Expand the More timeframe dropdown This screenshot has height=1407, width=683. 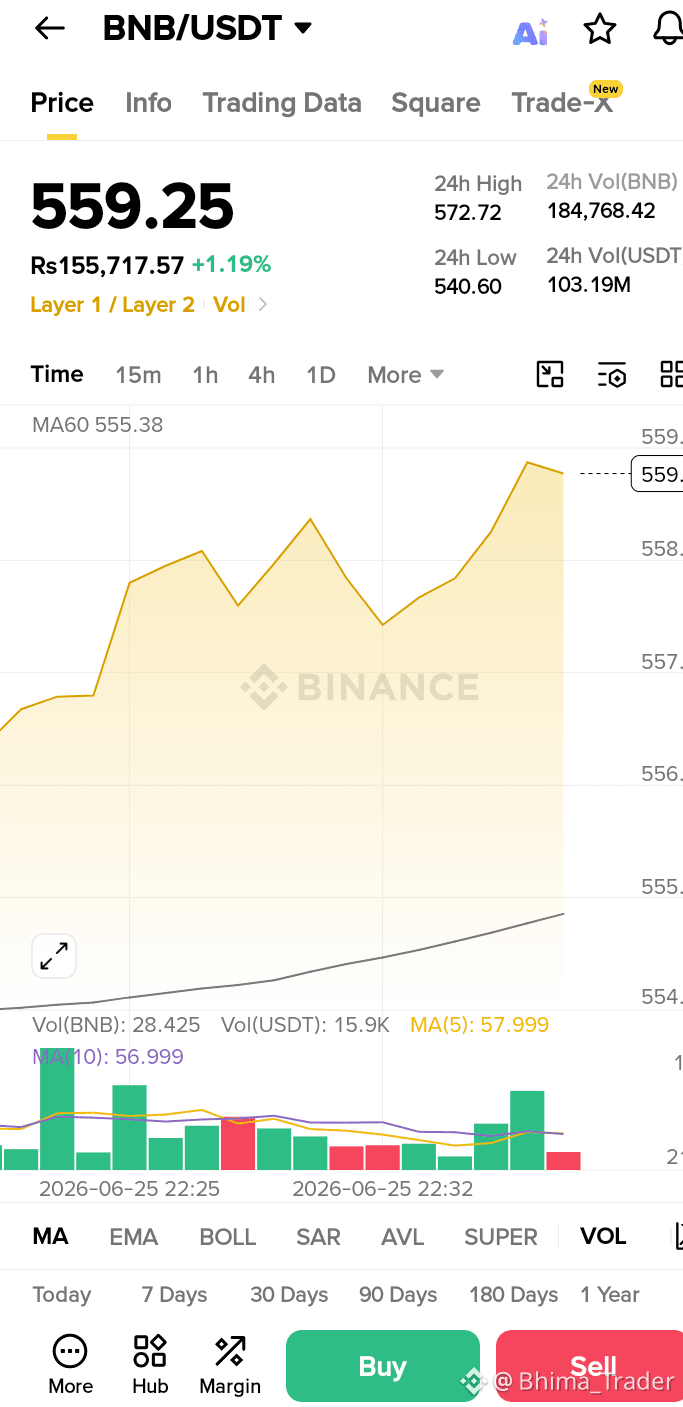(405, 375)
